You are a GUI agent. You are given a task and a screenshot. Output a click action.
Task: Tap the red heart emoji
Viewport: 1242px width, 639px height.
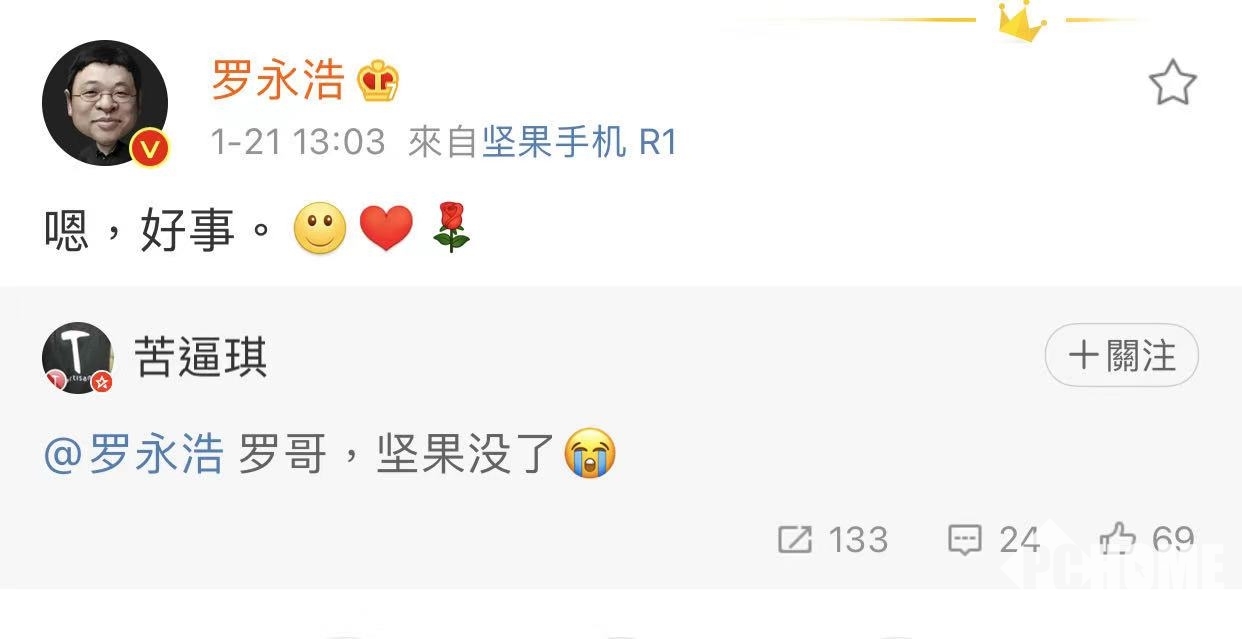386,229
